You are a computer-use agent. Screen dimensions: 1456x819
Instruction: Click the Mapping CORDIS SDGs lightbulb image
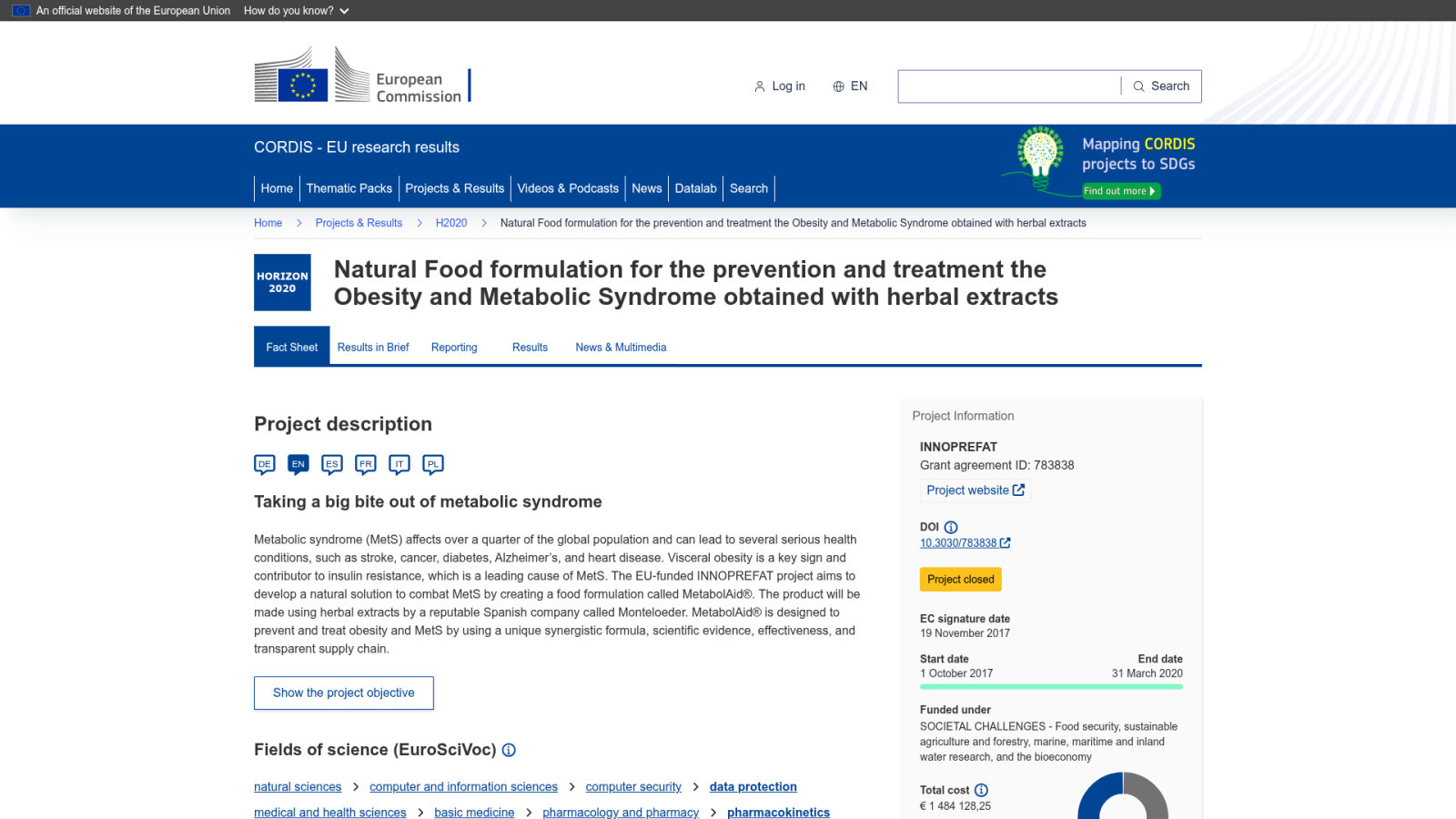(1040, 159)
